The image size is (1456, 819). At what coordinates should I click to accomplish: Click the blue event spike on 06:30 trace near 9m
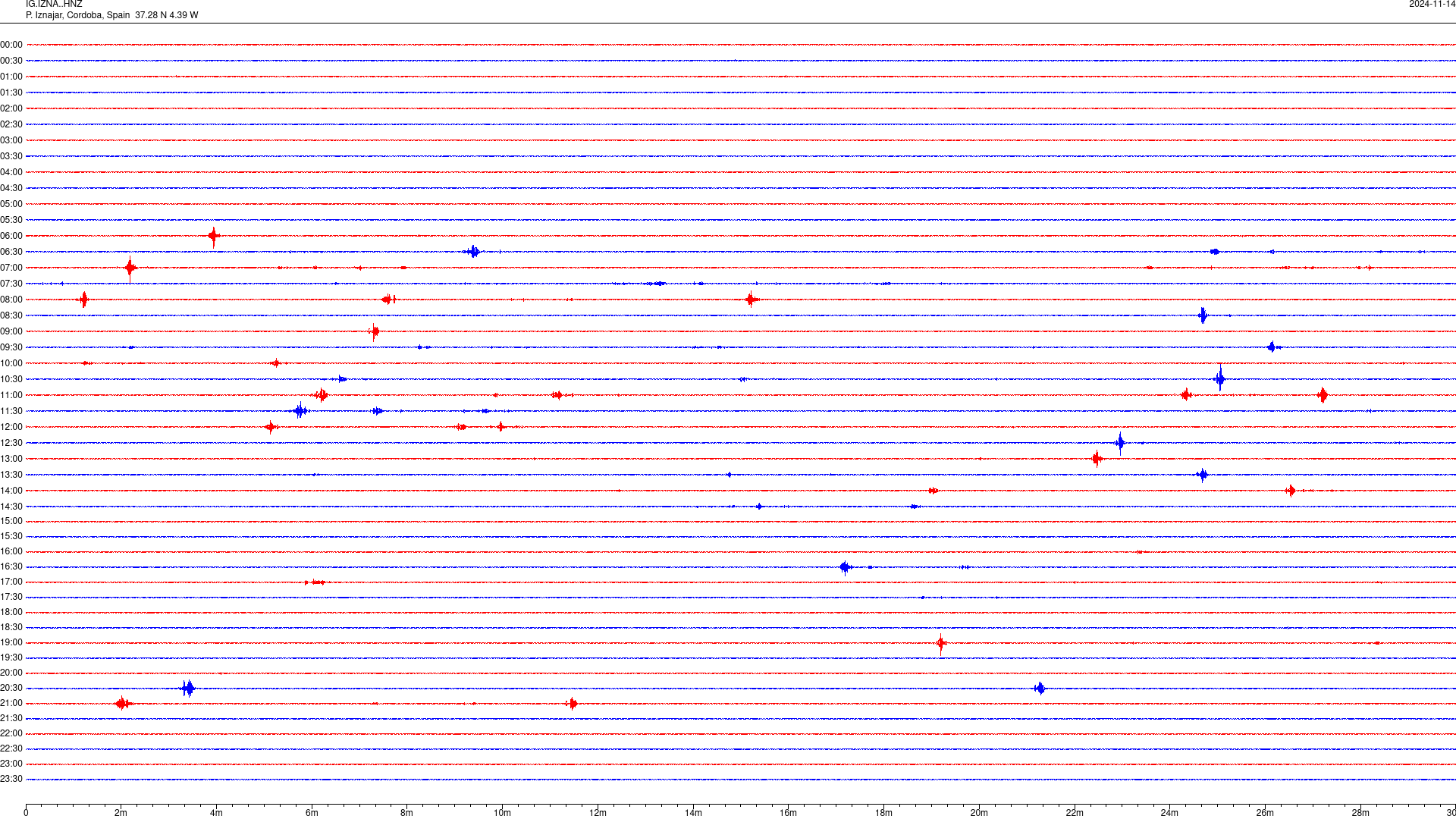click(473, 252)
